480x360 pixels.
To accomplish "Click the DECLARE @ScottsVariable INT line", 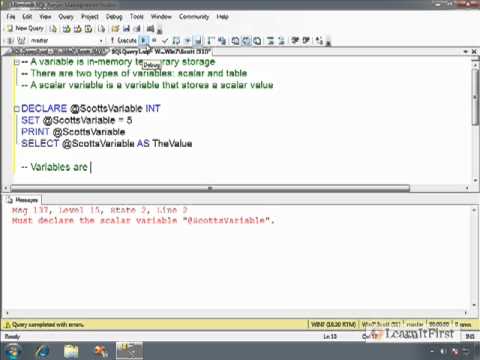I will point(90,108).
